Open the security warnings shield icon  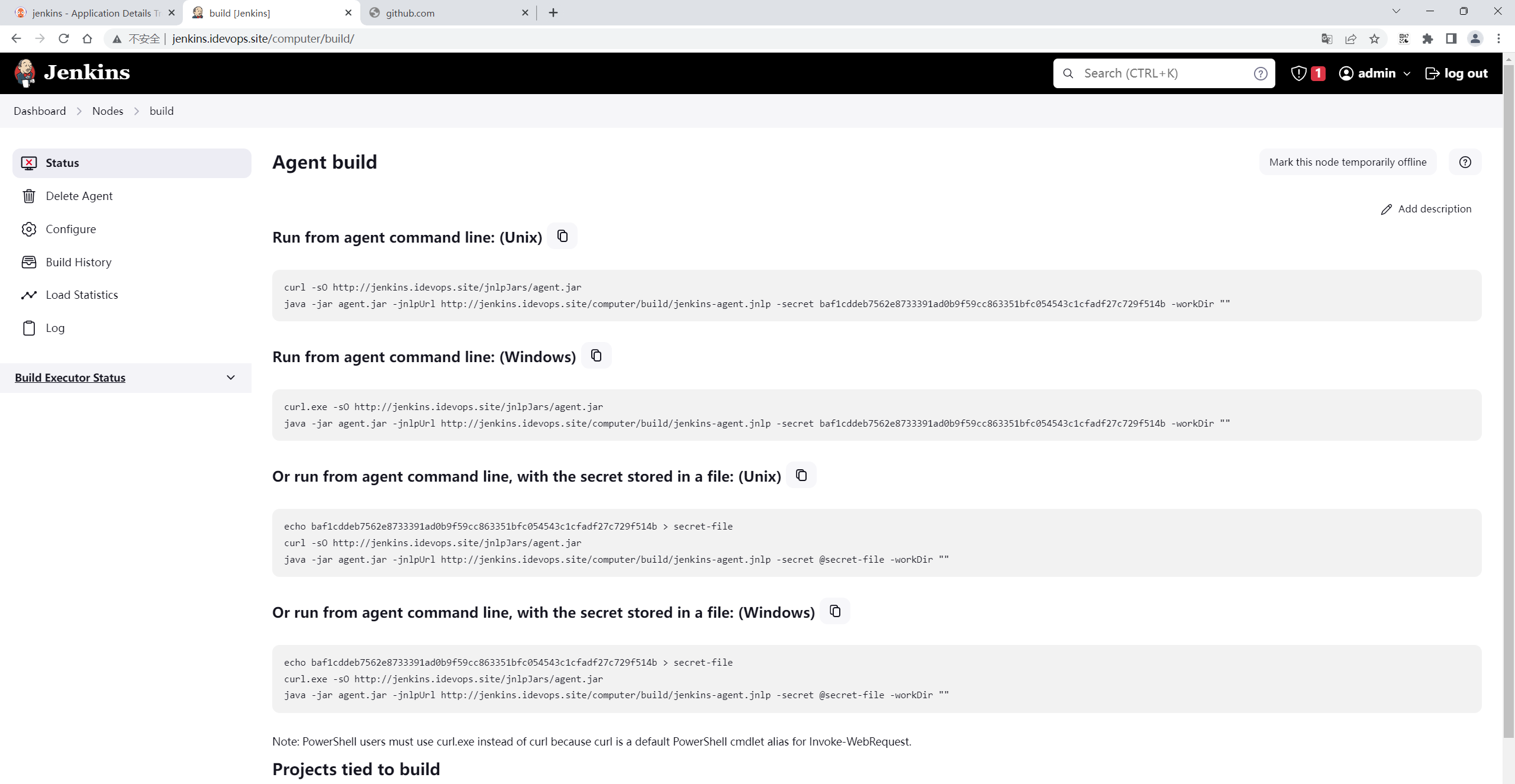point(1298,73)
